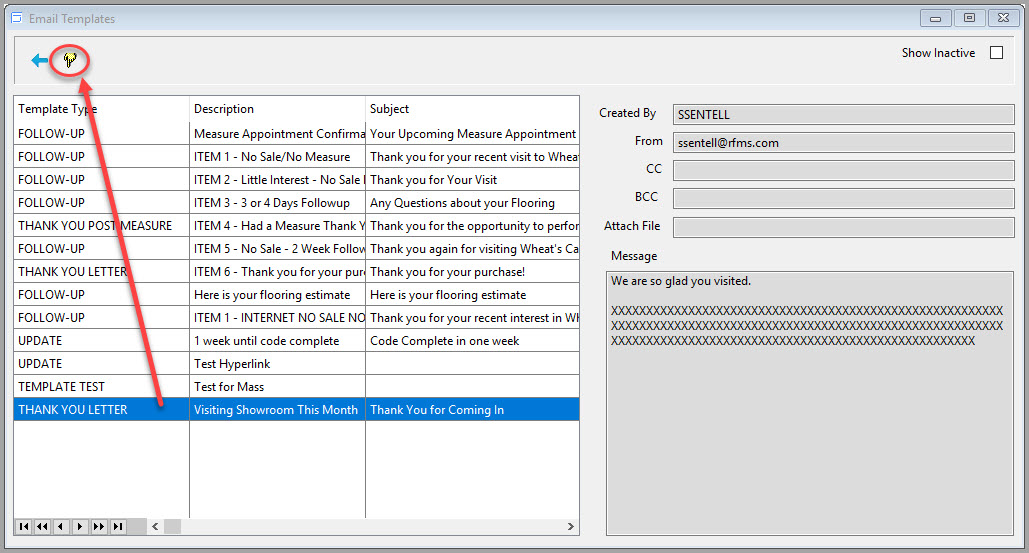
Task: Click 'Your Upcoming Measure Appointment' subject
Action: [x=472, y=134]
